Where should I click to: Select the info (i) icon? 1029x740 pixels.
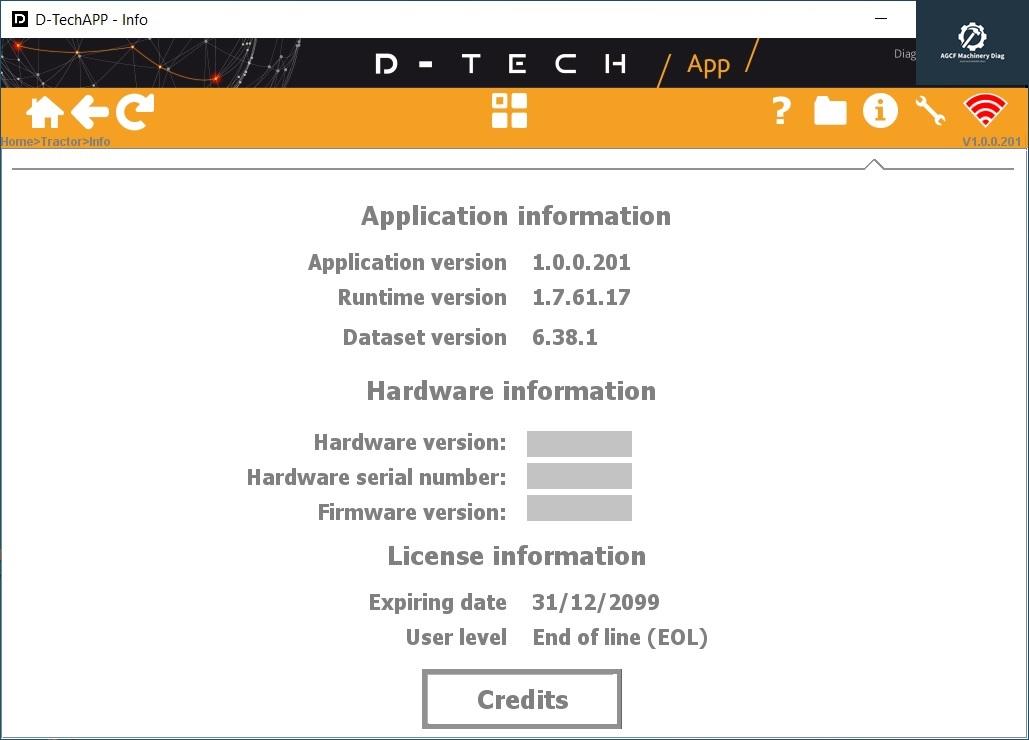pyautogui.click(x=880, y=112)
